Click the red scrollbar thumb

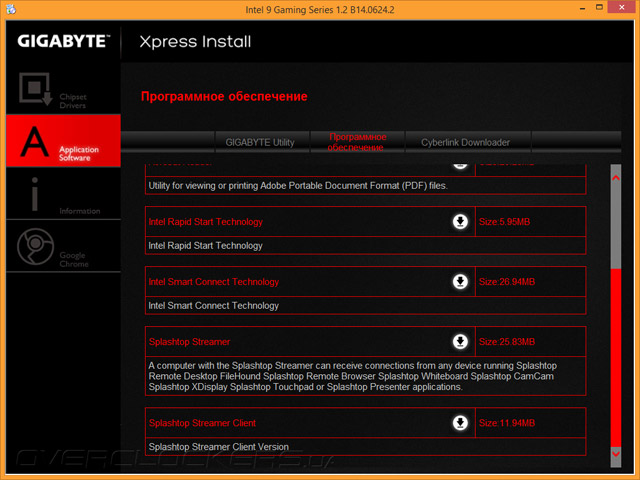(616, 357)
